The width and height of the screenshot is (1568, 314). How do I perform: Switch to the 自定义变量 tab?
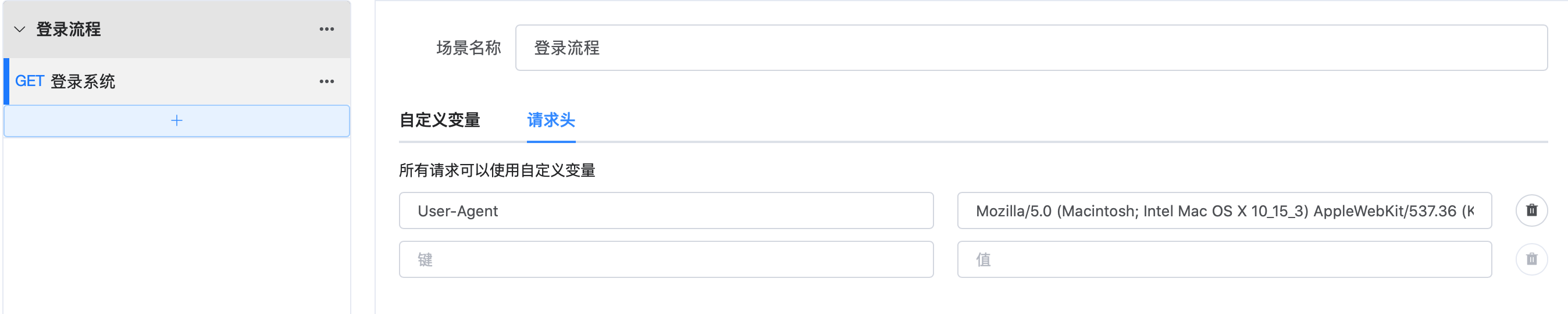440,120
